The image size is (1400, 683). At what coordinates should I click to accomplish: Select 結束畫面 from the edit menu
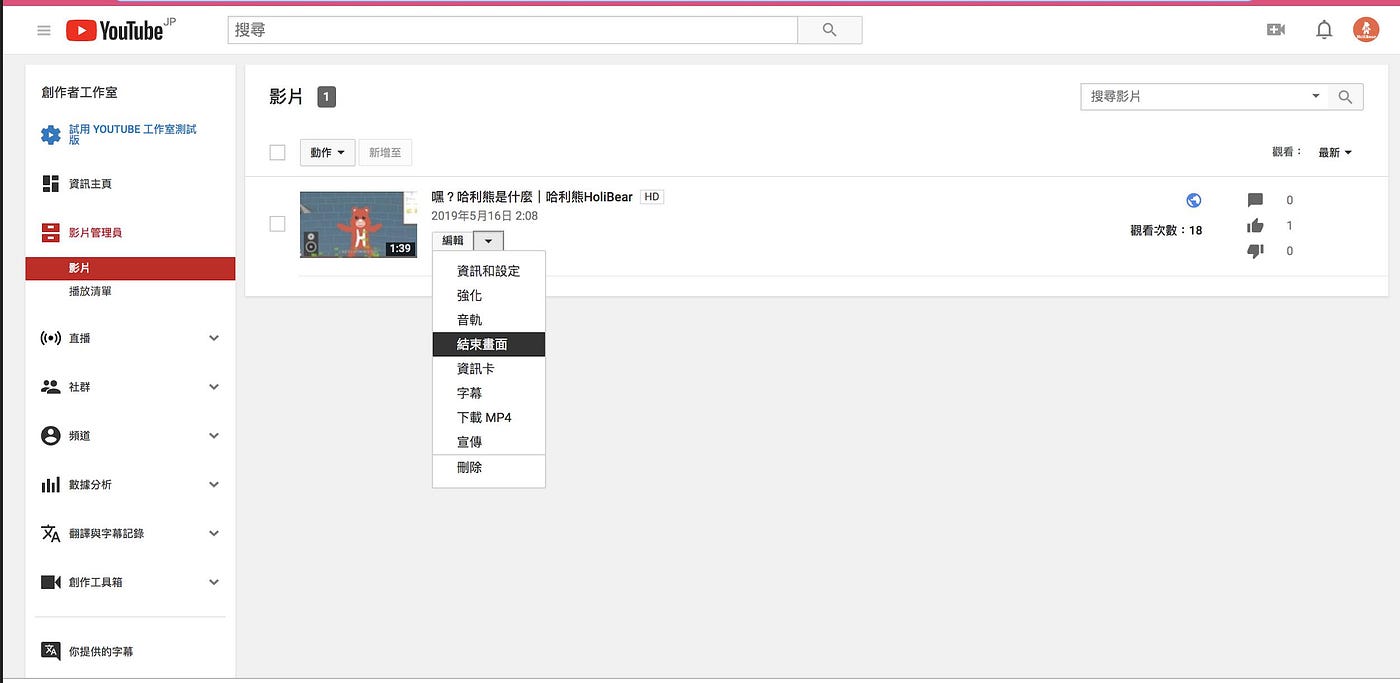(489, 344)
